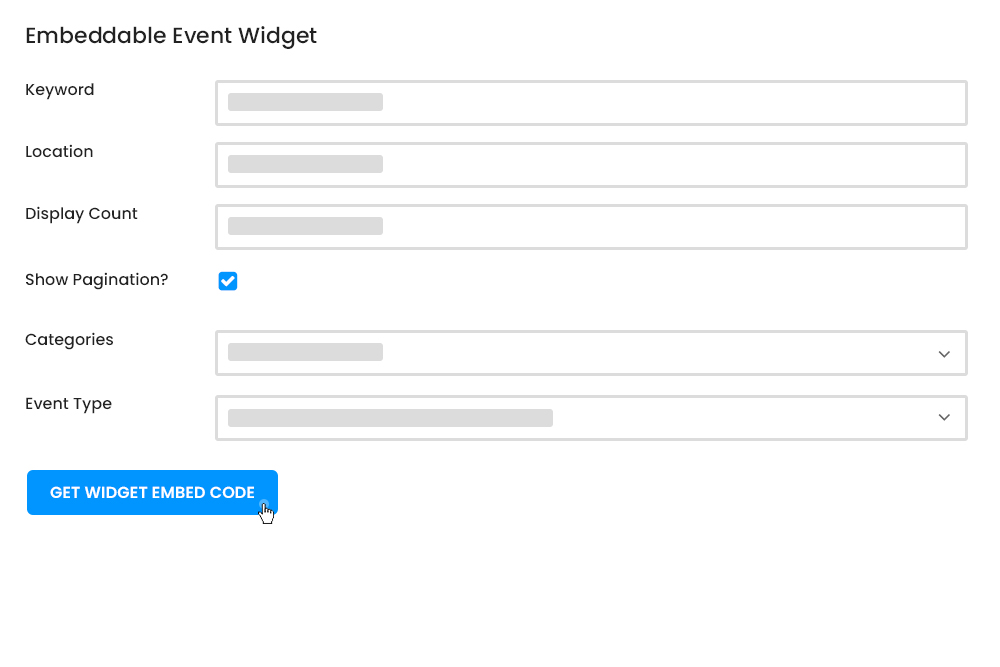1000x667 pixels.
Task: Collapse the Event Type chevron arrow
Action: pyautogui.click(x=944, y=417)
